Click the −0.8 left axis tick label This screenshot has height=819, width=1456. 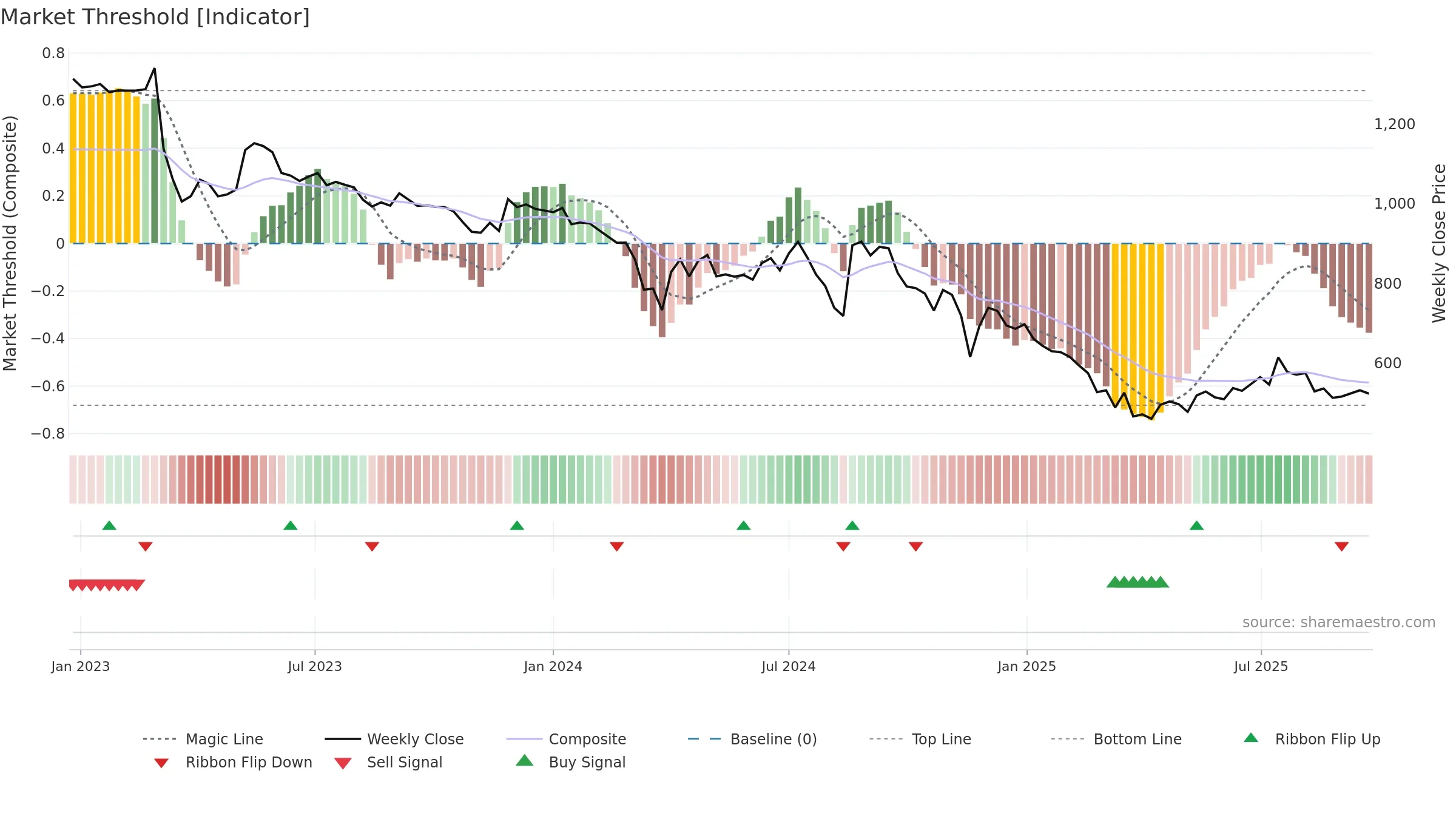point(48,434)
